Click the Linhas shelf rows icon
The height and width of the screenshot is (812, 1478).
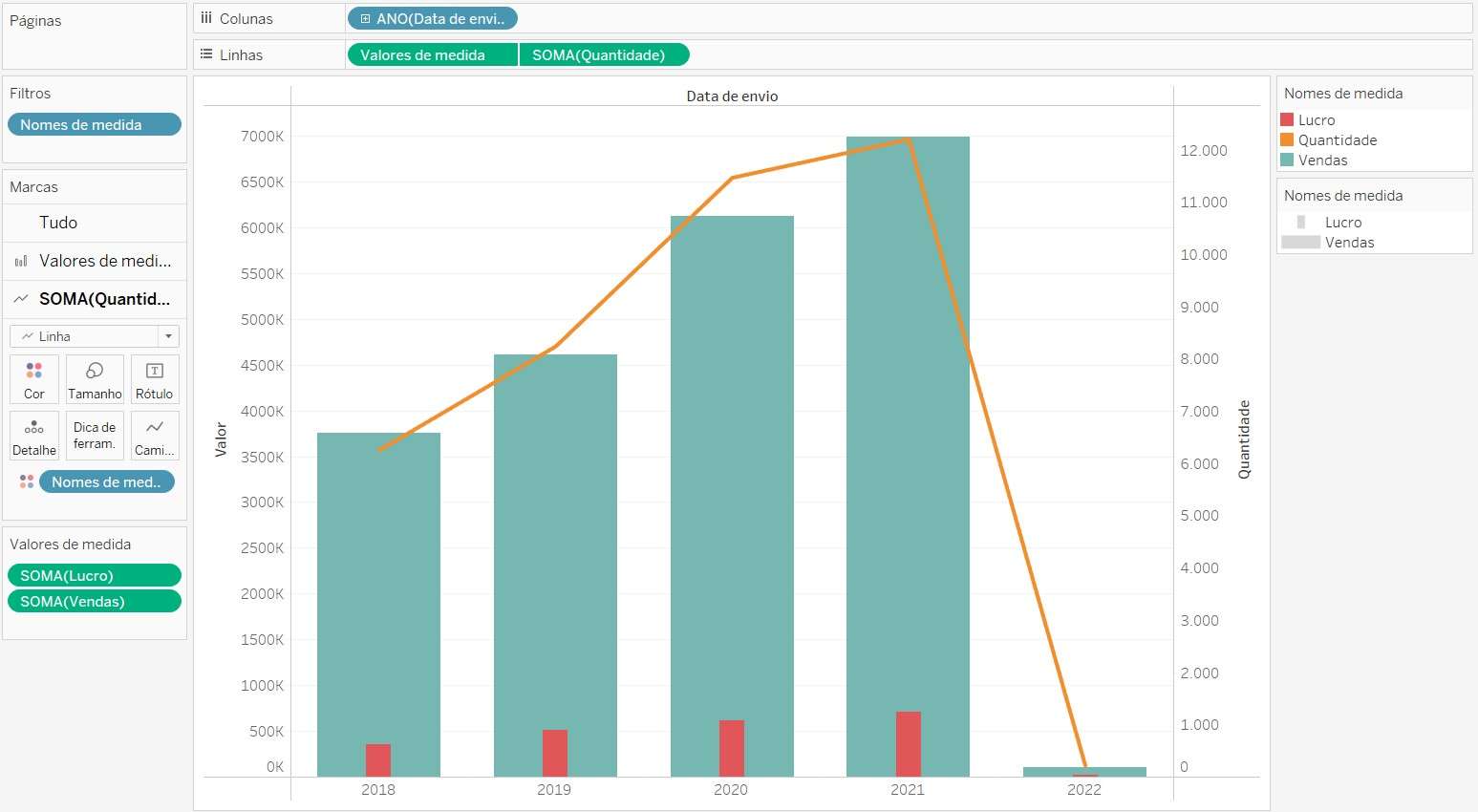tap(206, 54)
